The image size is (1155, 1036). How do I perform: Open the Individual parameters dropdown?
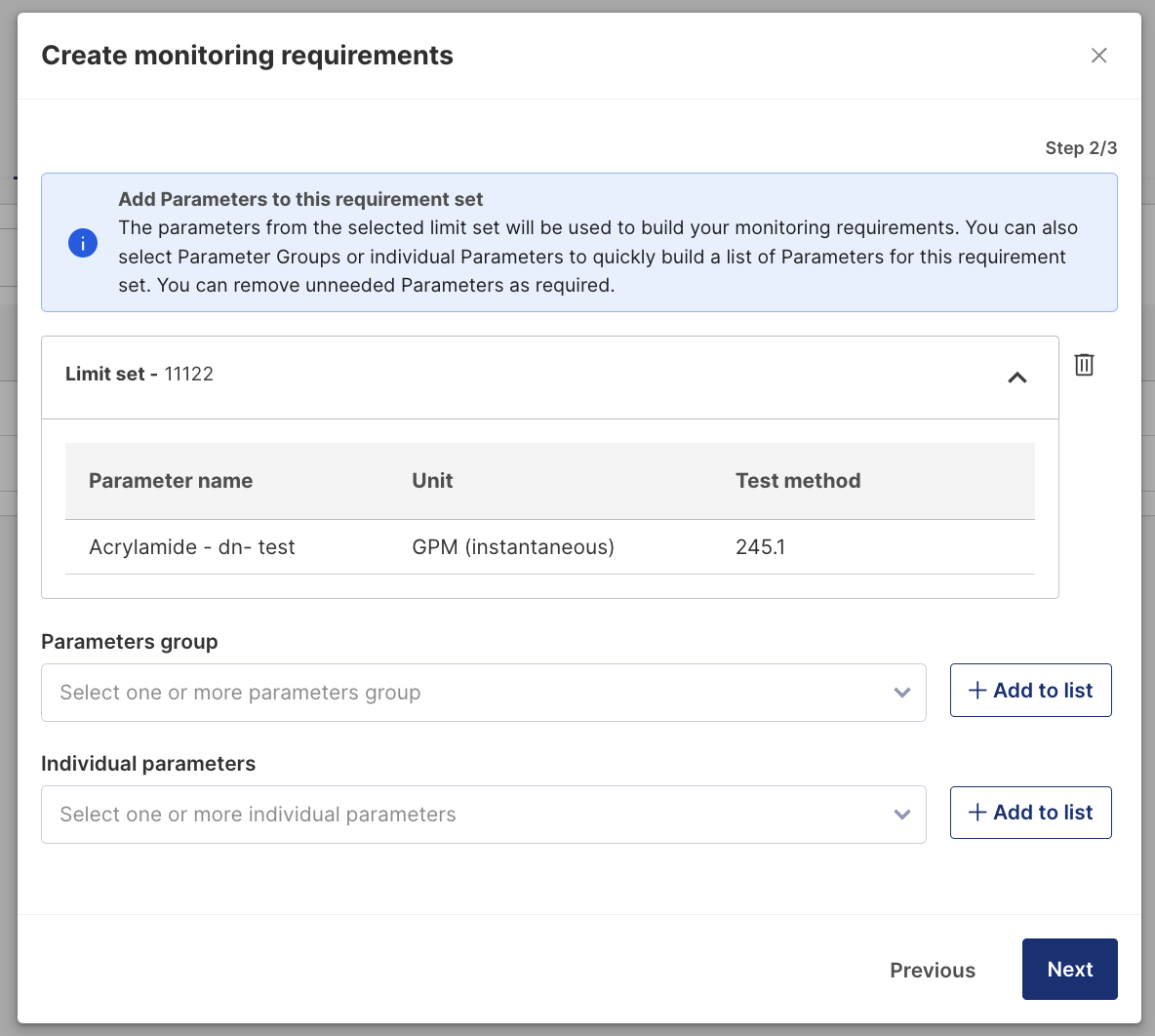coord(483,815)
